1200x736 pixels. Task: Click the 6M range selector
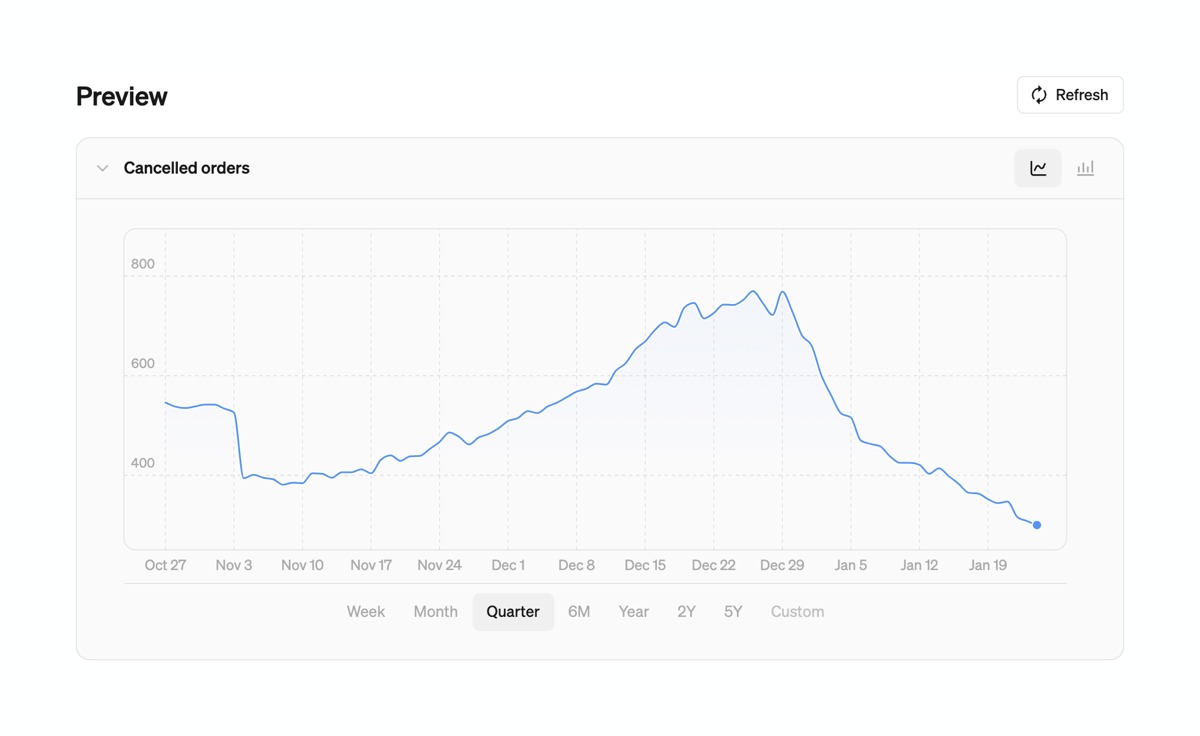580,611
